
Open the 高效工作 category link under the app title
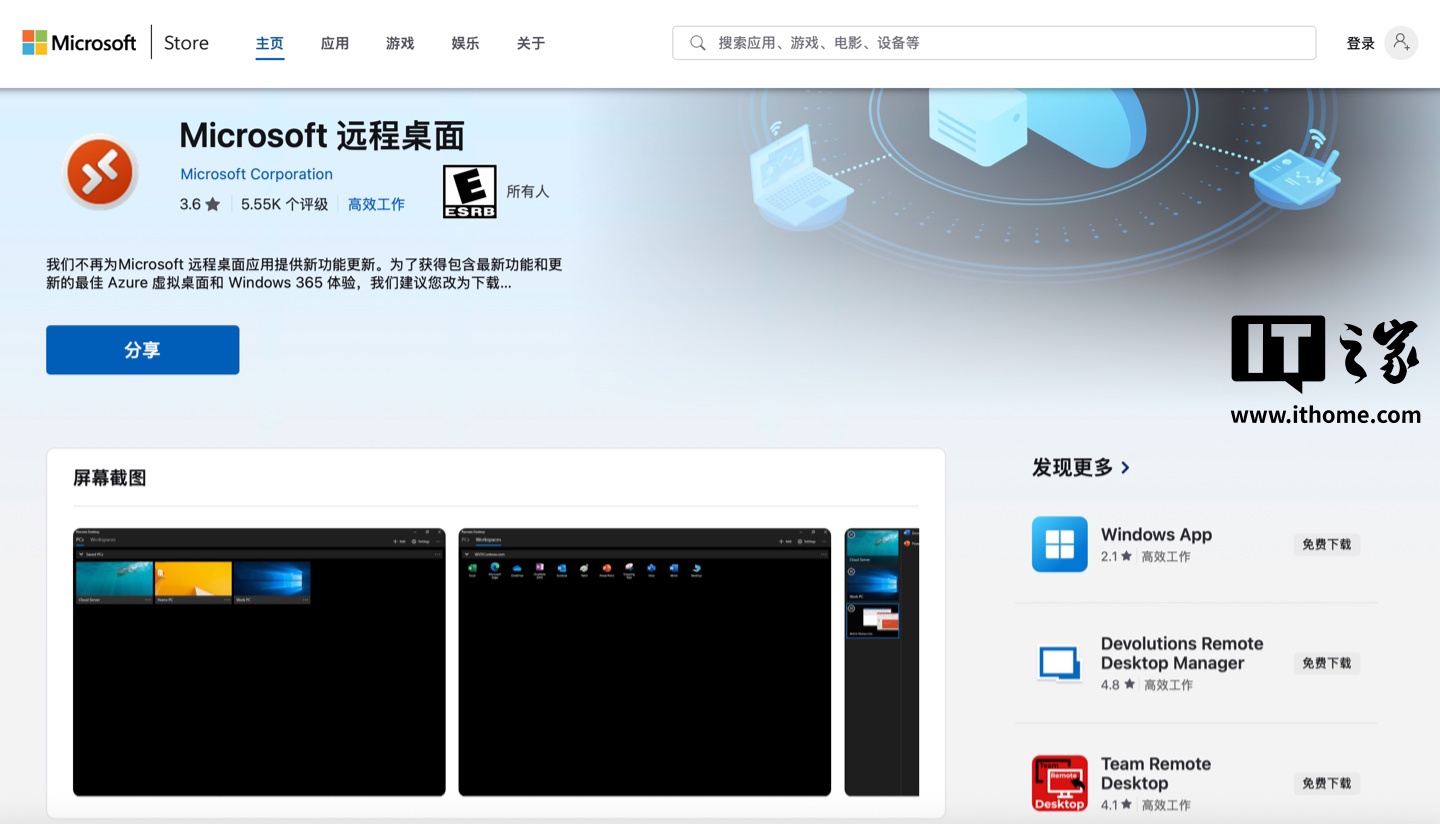[x=376, y=204]
